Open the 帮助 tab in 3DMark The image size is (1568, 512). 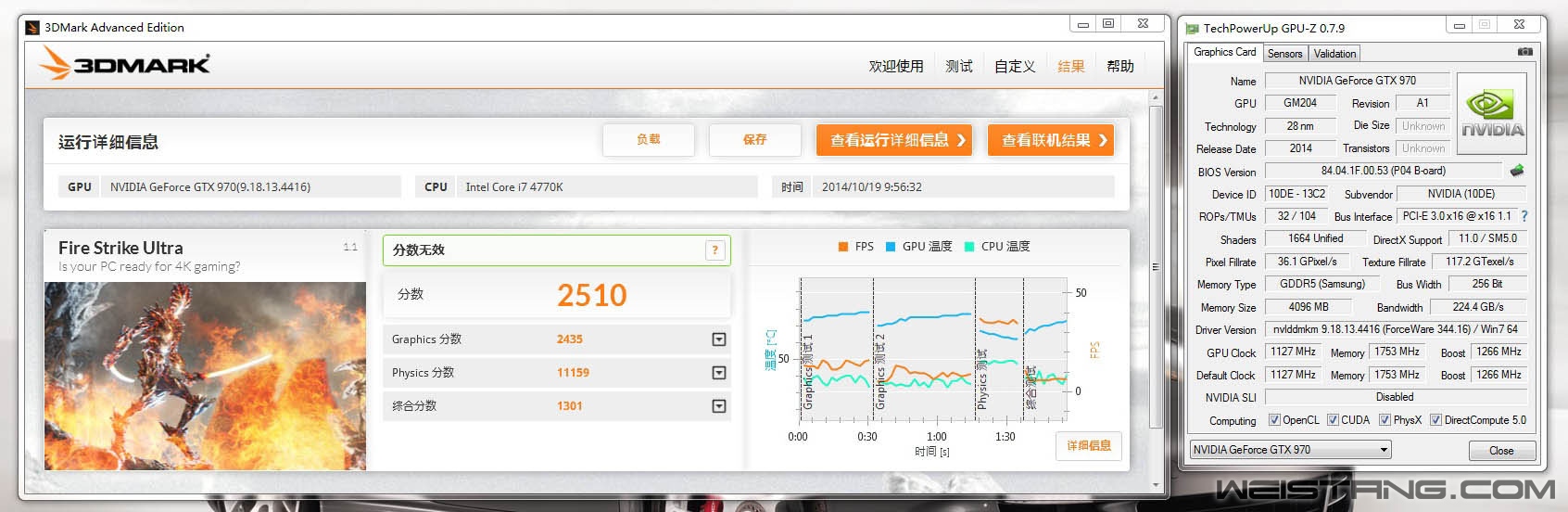[1120, 66]
